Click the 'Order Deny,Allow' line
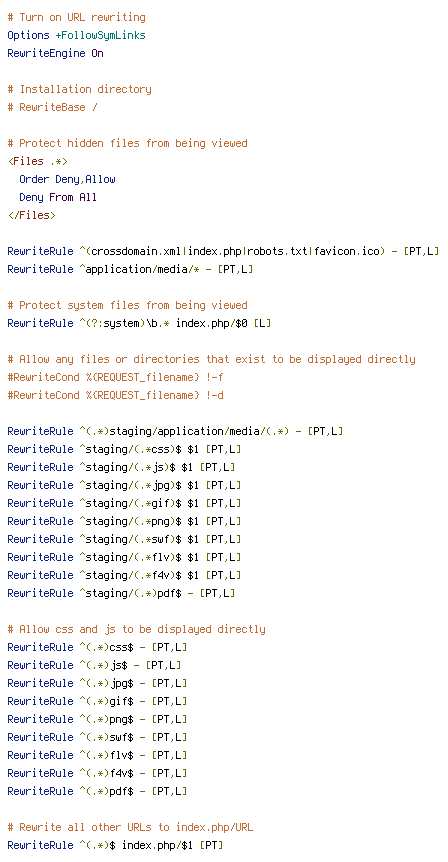The width and height of the screenshot is (448, 862). pos(68,179)
